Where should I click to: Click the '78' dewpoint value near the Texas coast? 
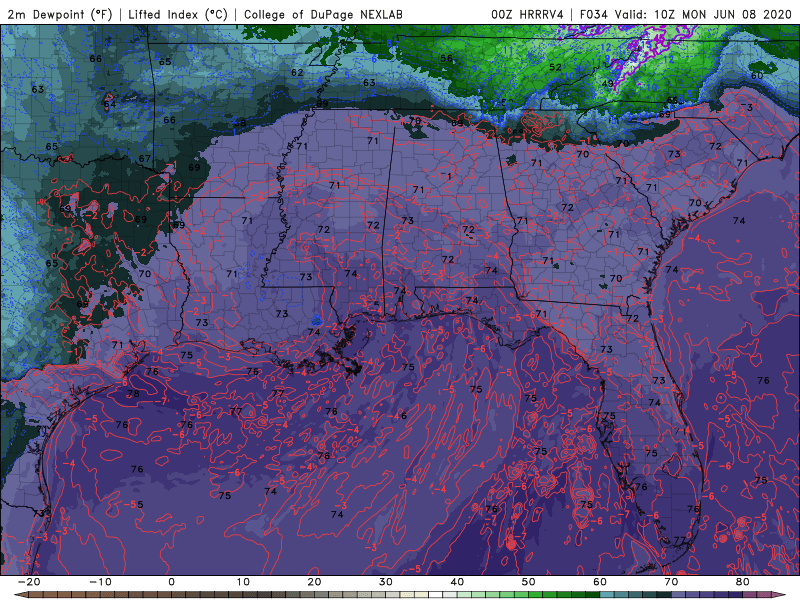tap(133, 393)
